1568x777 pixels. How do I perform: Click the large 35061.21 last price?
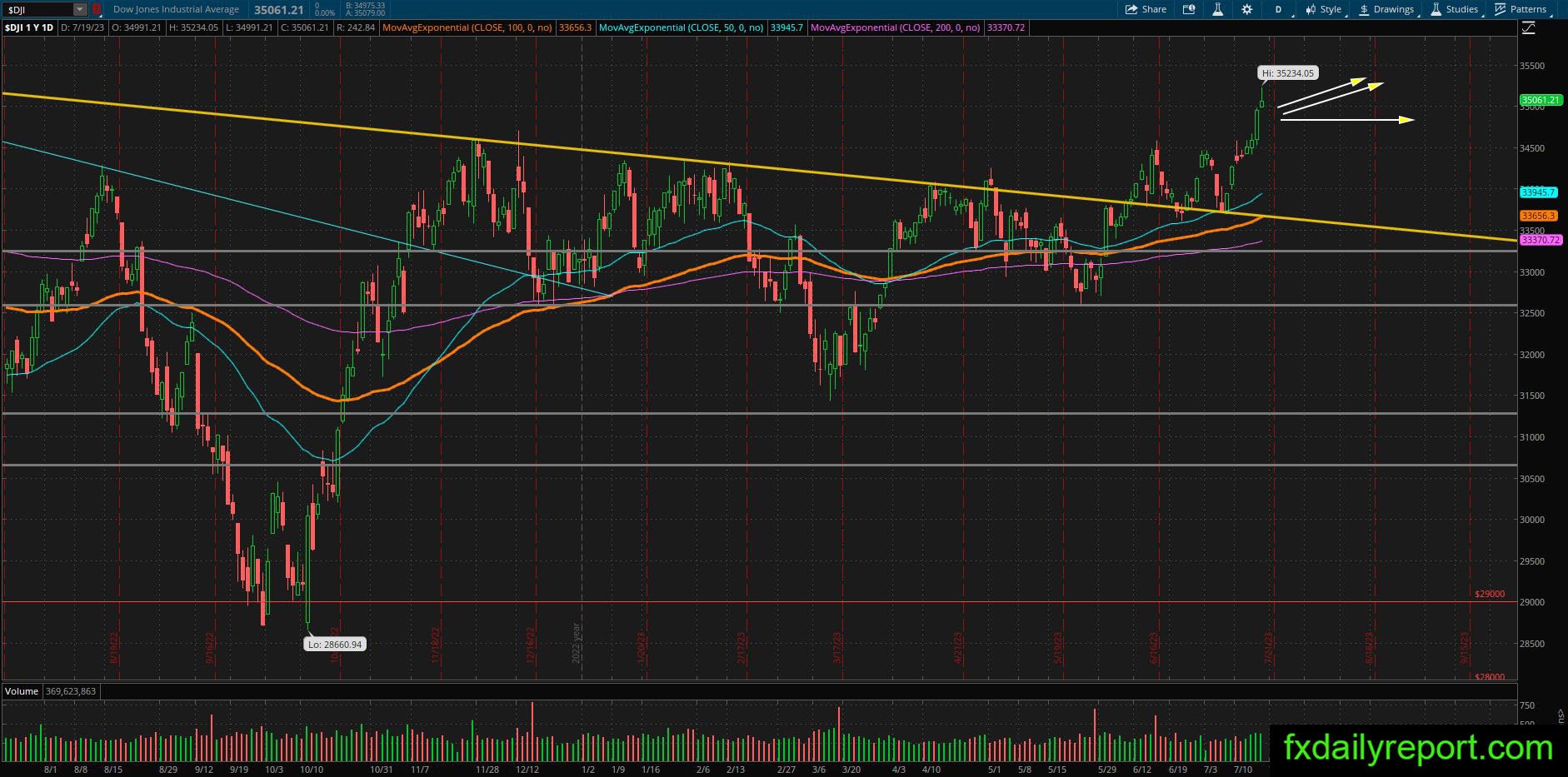point(279,10)
